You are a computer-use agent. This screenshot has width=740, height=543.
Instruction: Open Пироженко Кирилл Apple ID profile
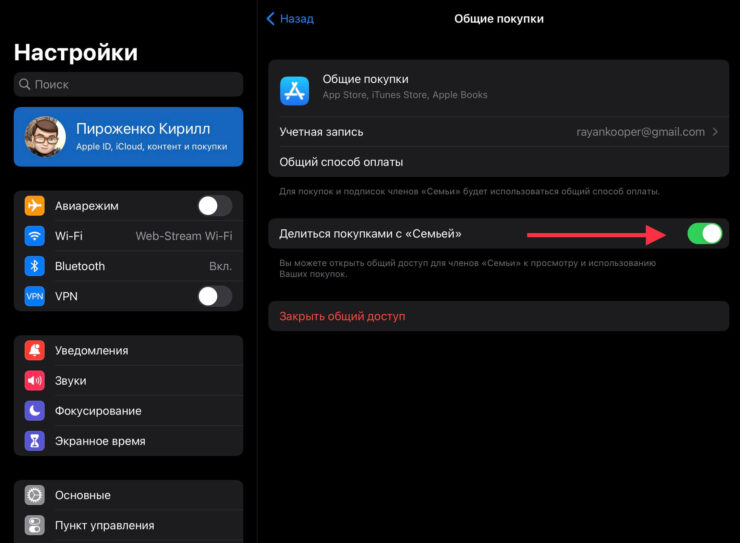click(x=128, y=137)
